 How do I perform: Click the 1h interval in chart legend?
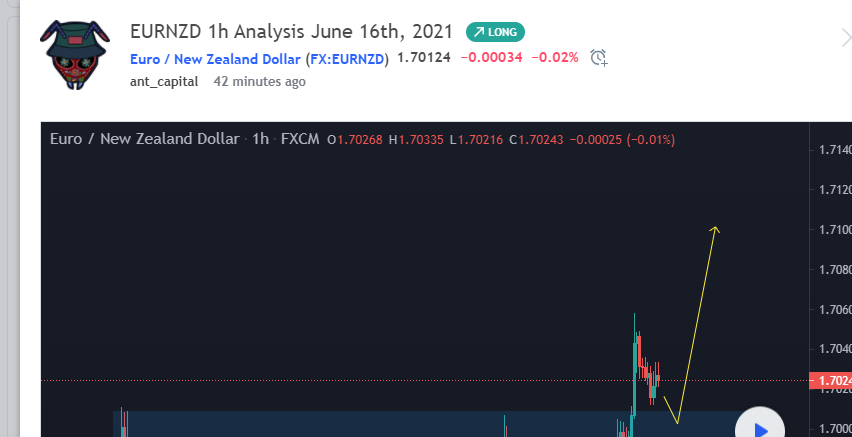[x=260, y=139]
